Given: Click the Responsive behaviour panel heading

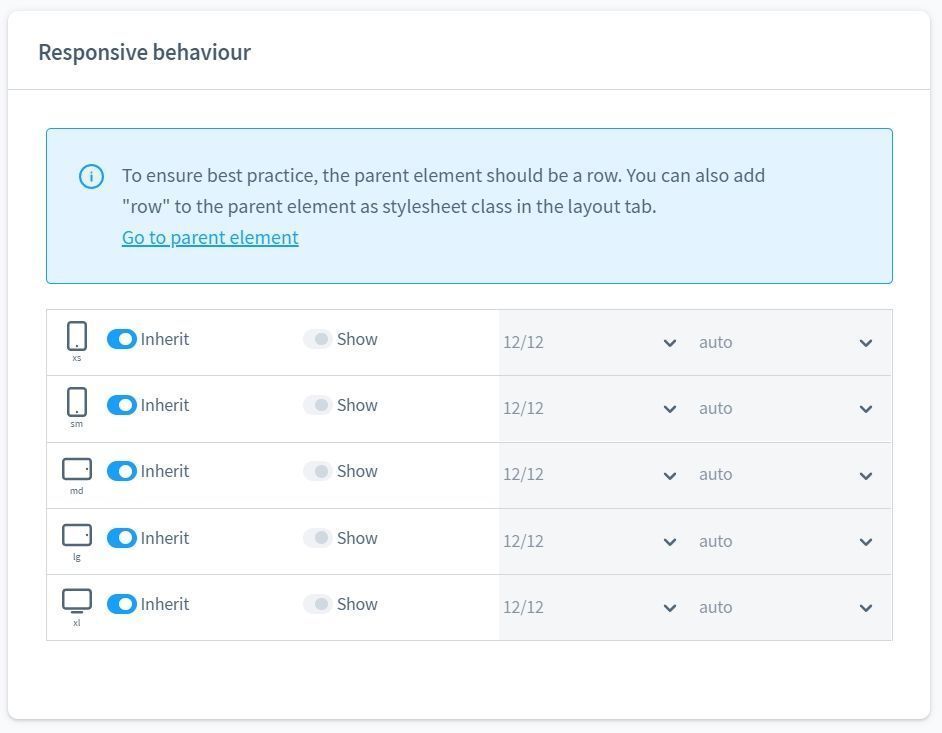Looking at the screenshot, I should point(144,52).
